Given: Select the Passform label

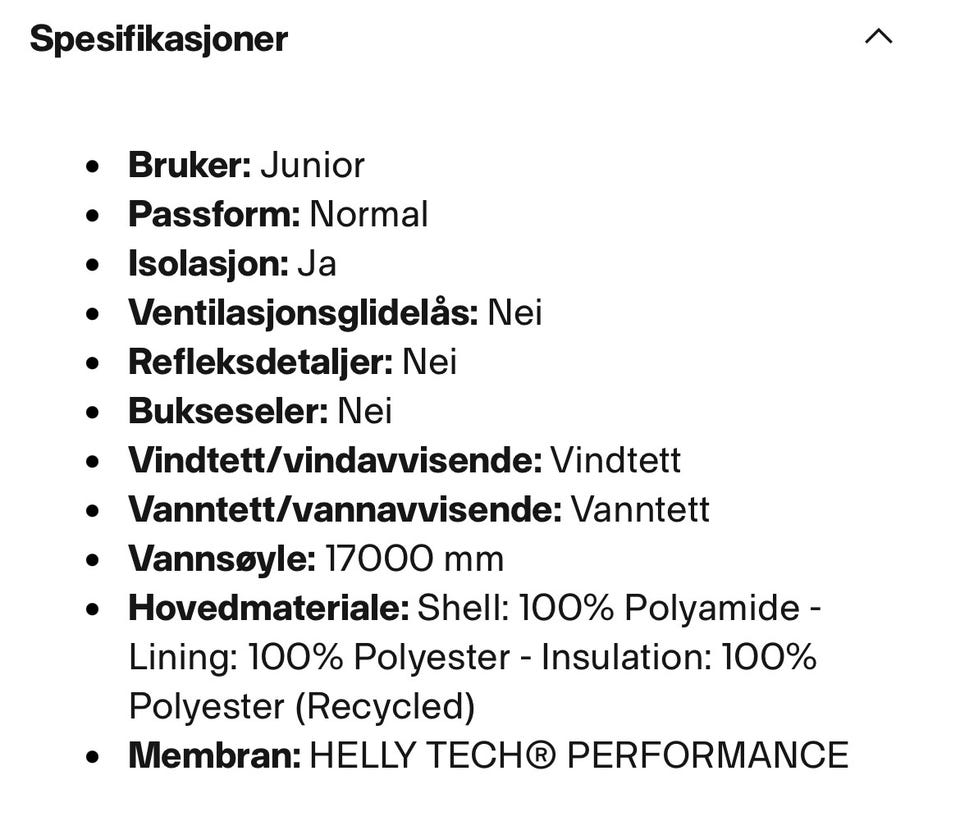Looking at the screenshot, I should (214, 214).
